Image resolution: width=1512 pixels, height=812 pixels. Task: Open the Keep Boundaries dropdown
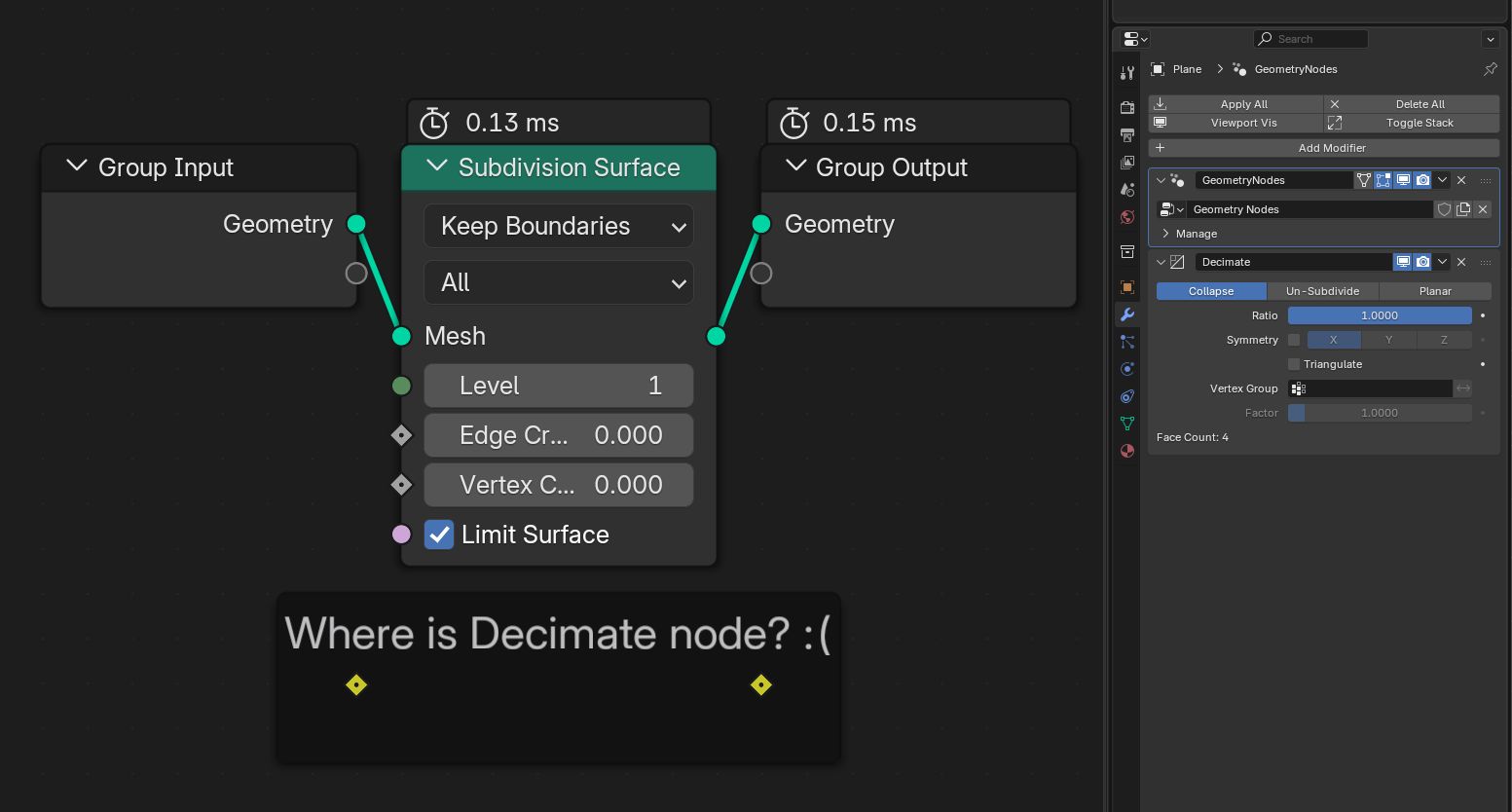(559, 226)
